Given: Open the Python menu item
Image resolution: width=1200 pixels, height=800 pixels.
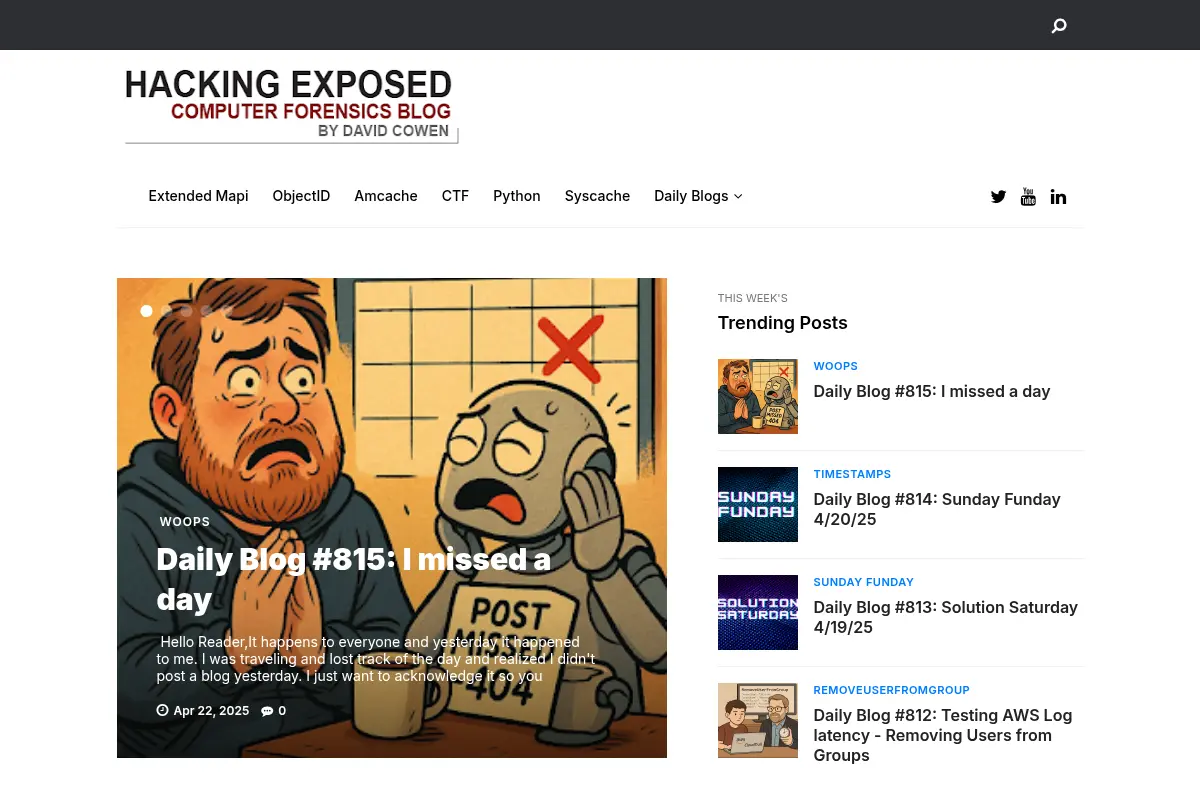Looking at the screenshot, I should (x=517, y=196).
